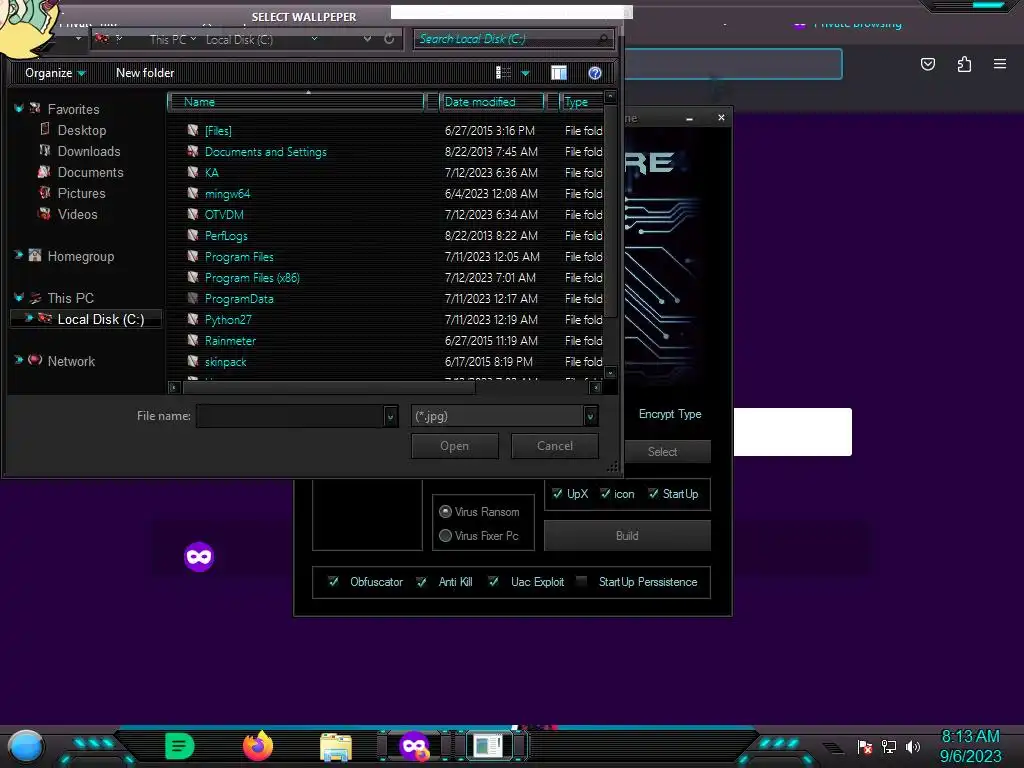Open the Firefox extensions puzzle icon
Viewport: 1024px width, 768px height.
coord(964,64)
